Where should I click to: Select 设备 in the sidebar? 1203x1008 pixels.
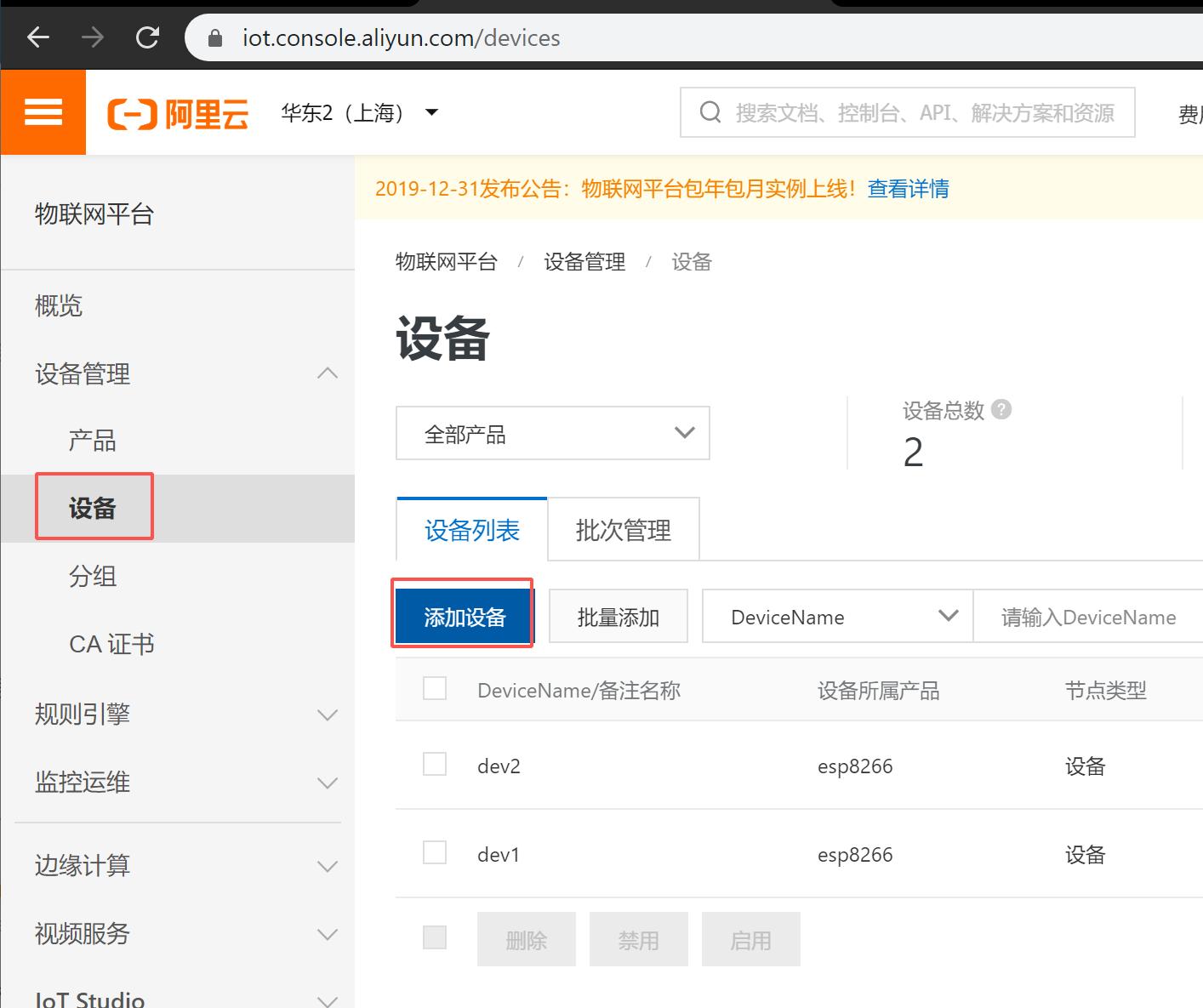point(94,506)
